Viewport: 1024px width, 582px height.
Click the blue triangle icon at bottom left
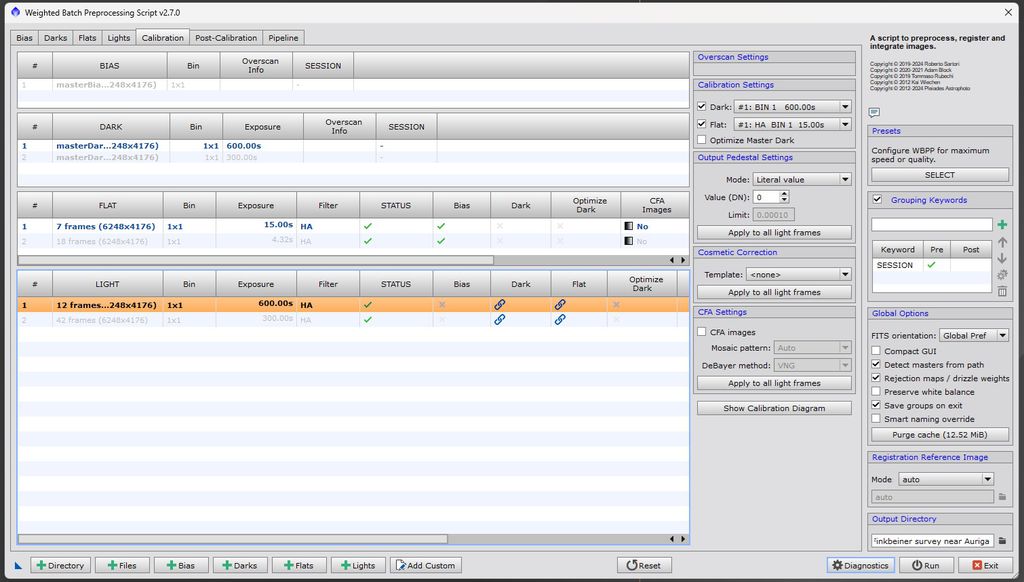coord(18,566)
